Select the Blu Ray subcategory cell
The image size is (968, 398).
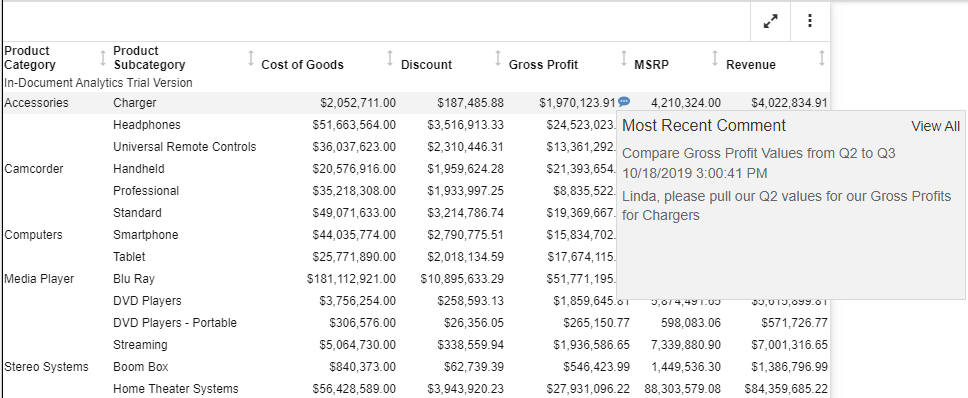[134, 279]
